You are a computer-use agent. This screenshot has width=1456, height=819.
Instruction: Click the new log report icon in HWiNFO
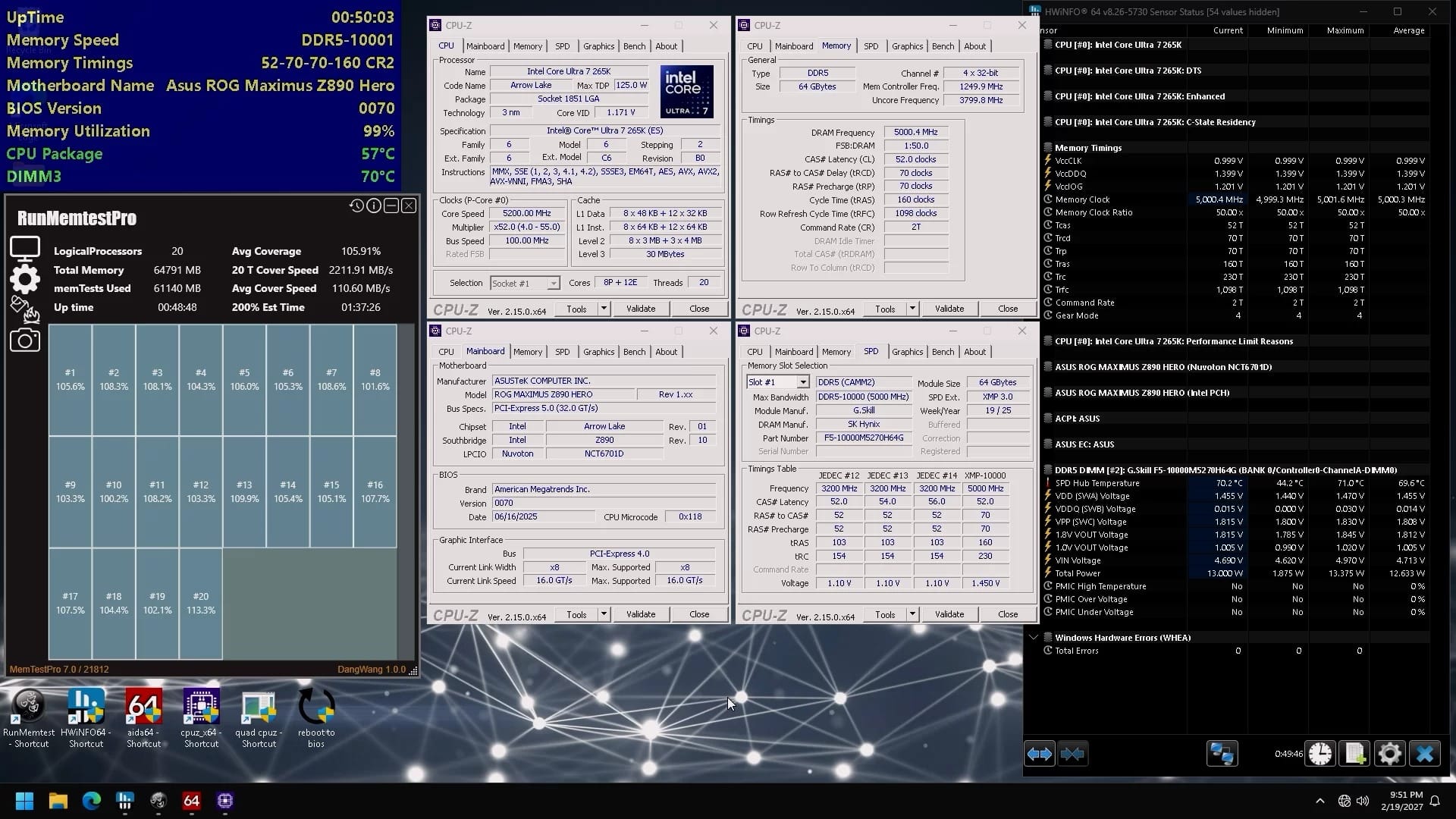1354,753
